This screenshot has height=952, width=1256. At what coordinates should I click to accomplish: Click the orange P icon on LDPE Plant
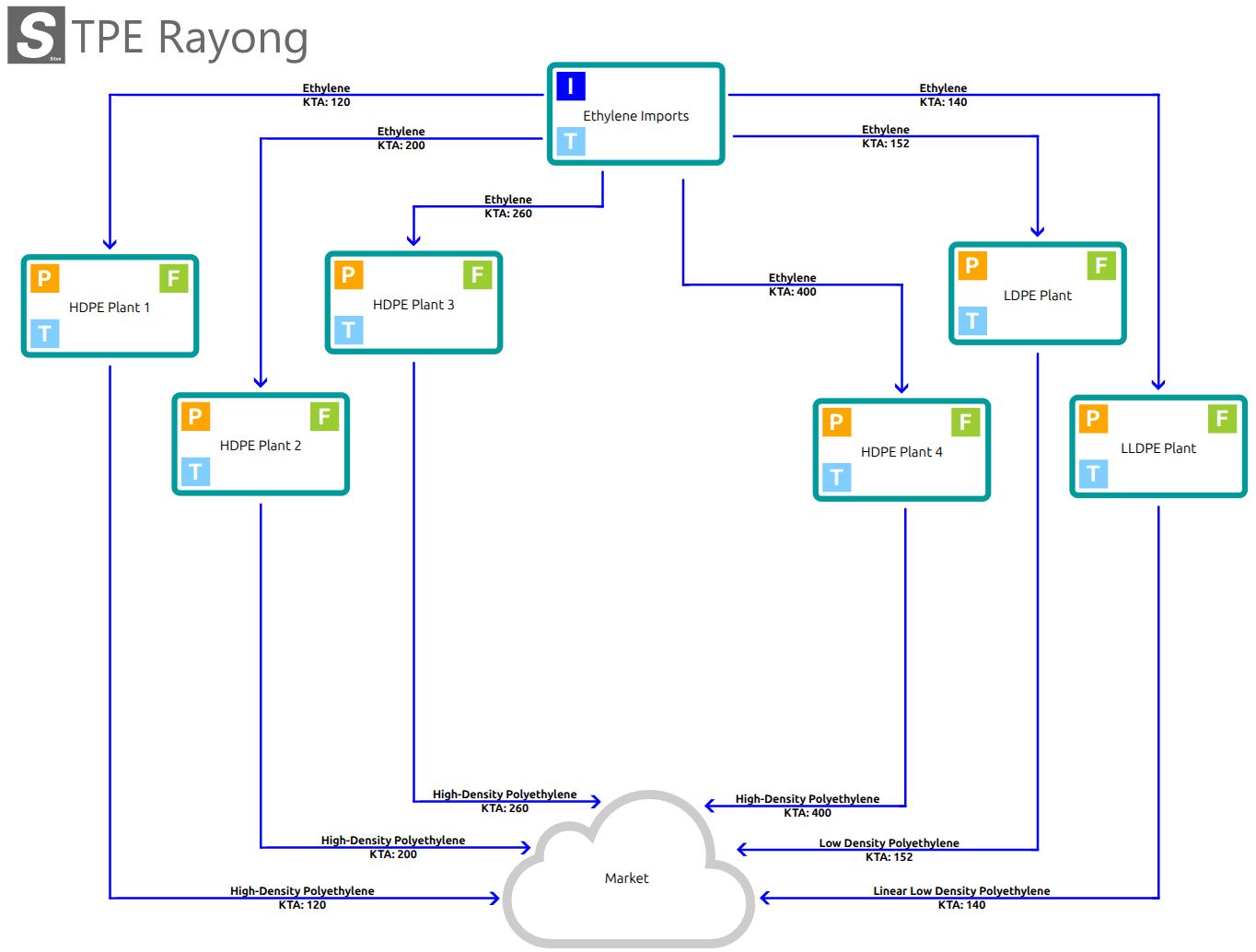(x=972, y=265)
